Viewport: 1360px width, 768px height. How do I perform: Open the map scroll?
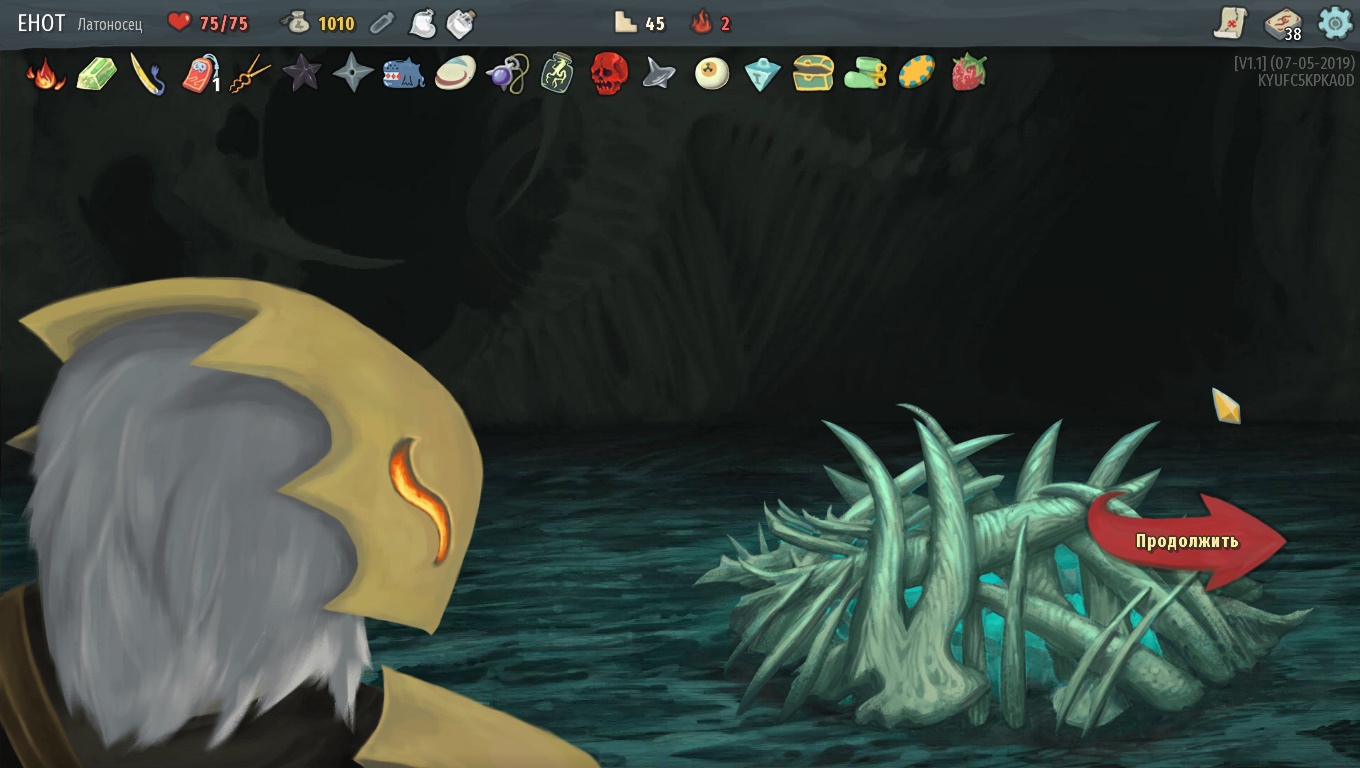coord(1231,22)
